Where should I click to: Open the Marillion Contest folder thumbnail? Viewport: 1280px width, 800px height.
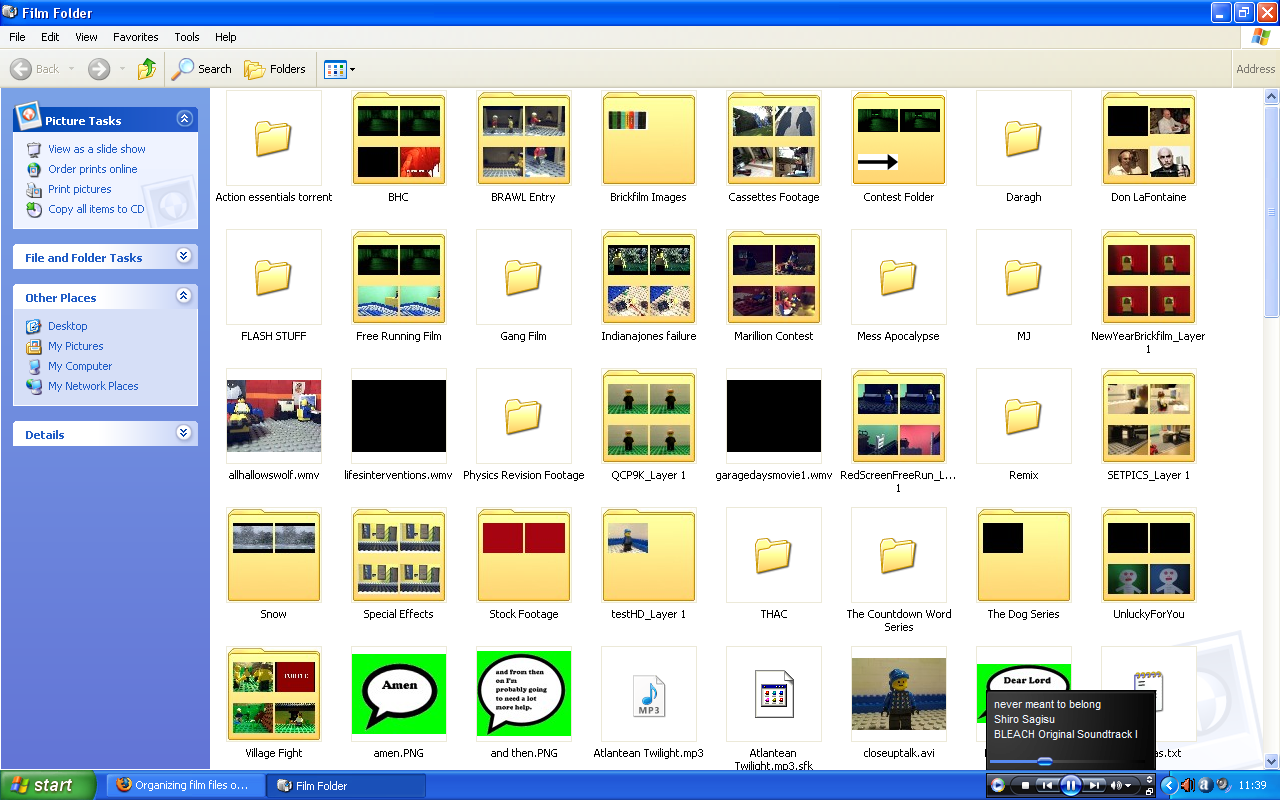pos(773,278)
